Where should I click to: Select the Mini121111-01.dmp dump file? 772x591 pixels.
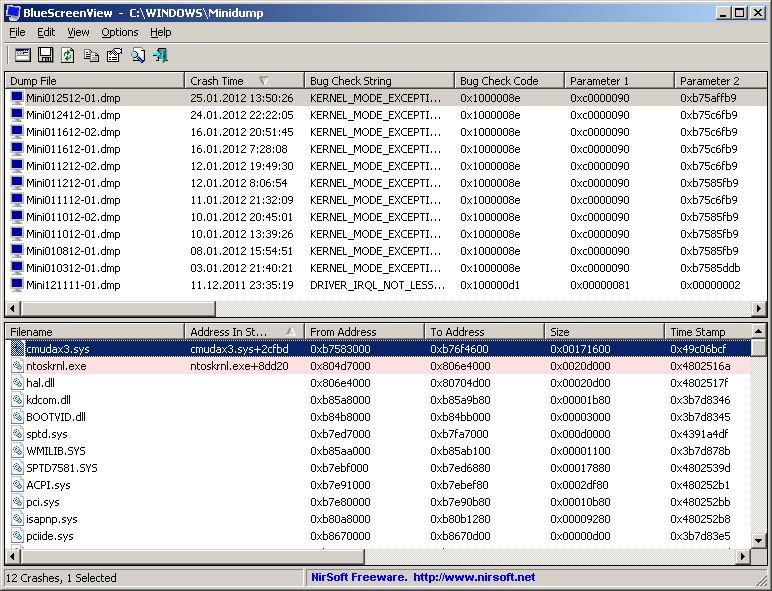click(72, 285)
